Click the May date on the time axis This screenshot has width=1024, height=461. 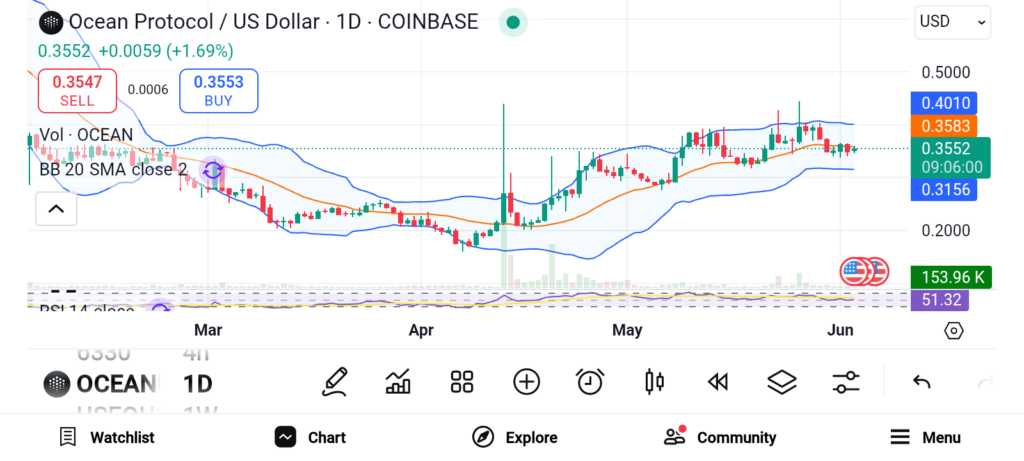click(x=627, y=331)
